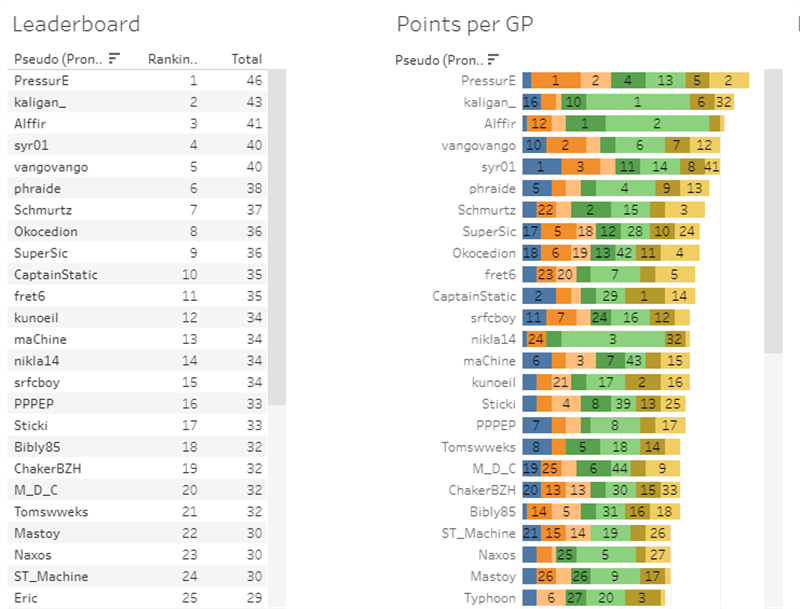The width and height of the screenshot is (800, 609).
Task: Select the dark green segment labeled 27 in Typhoon bar
Action: coord(574,598)
